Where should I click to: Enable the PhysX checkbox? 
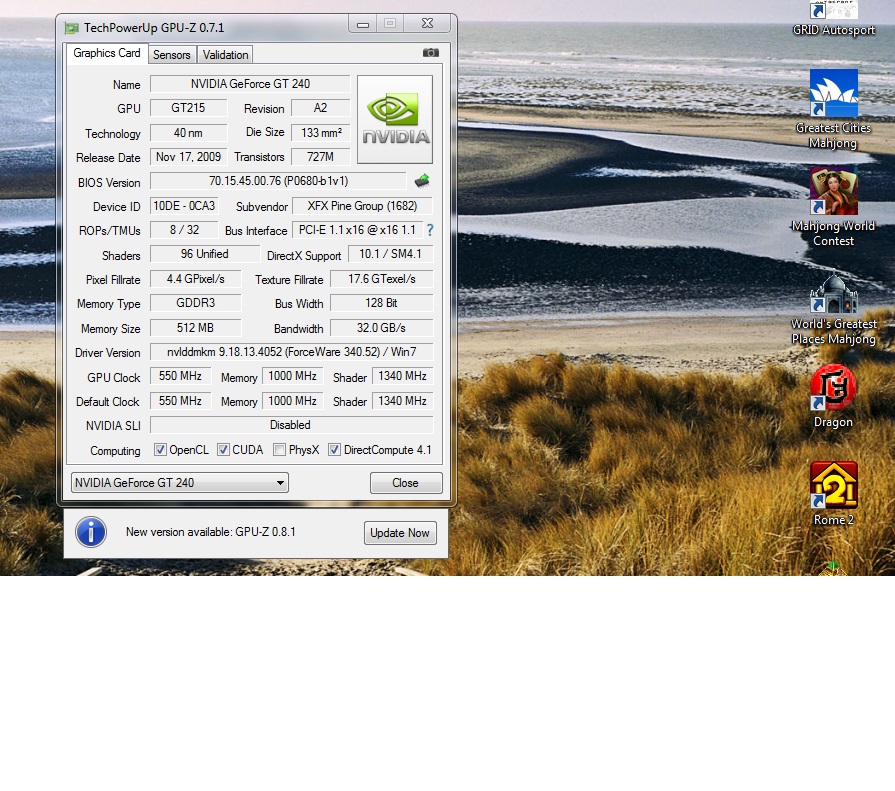(279, 450)
